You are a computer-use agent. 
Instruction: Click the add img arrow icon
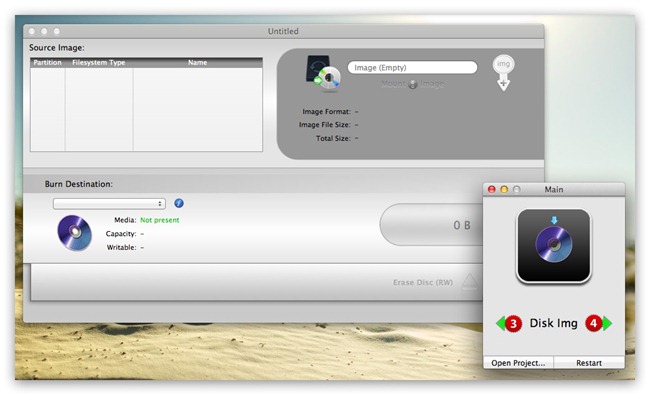tap(503, 73)
